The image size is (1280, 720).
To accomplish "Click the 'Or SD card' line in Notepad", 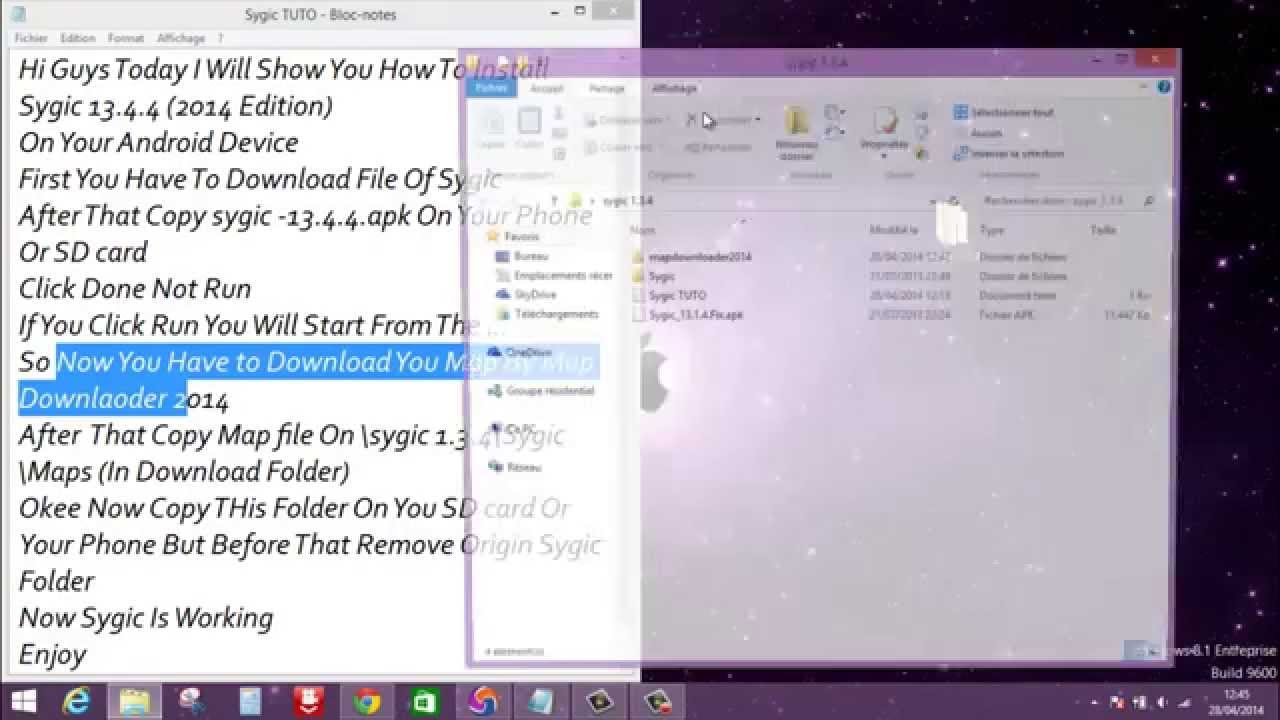I will (x=83, y=252).
